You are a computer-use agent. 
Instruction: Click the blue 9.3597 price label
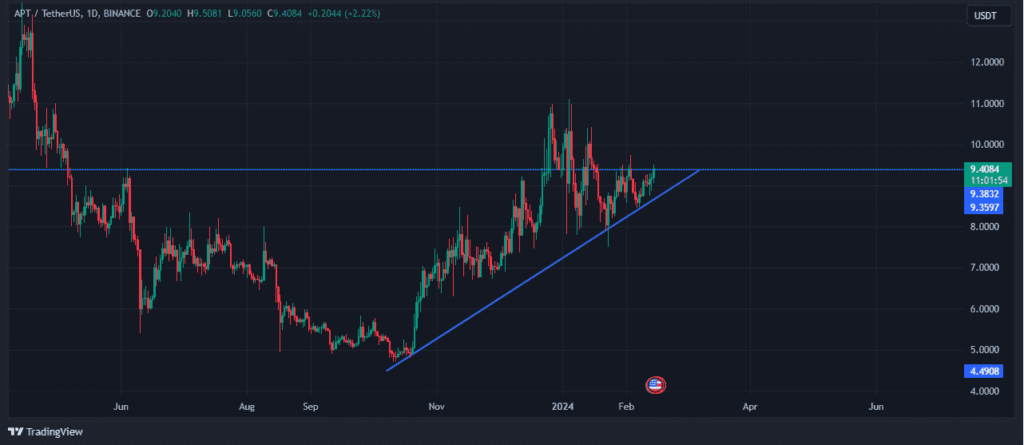(982, 208)
